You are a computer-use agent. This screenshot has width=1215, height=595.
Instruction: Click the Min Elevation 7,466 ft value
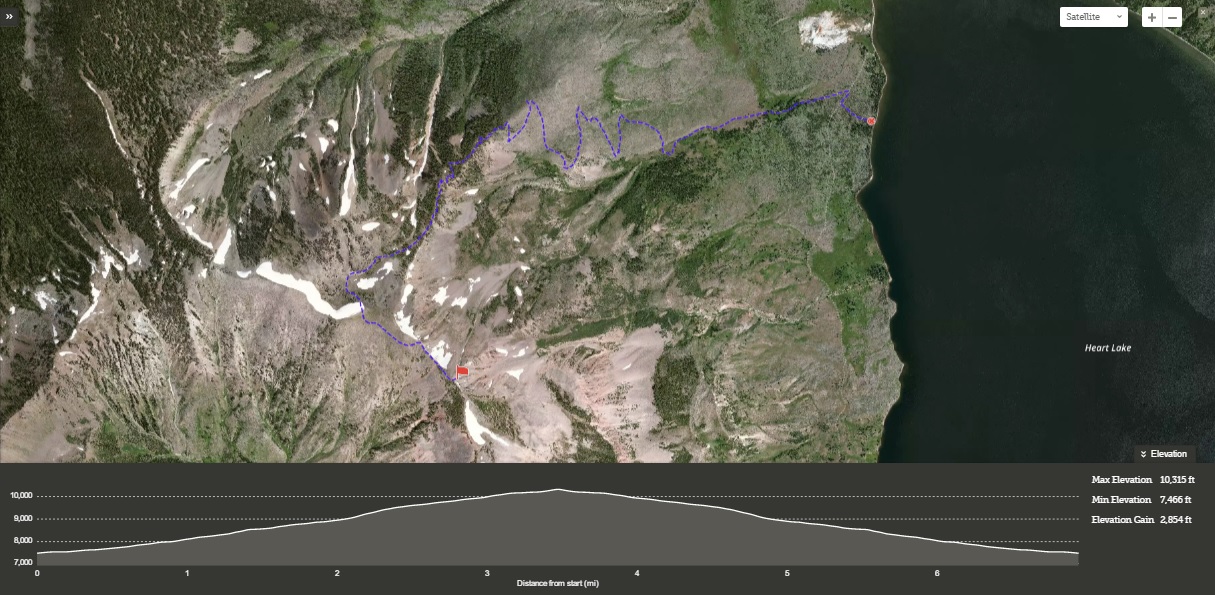tap(1177, 500)
